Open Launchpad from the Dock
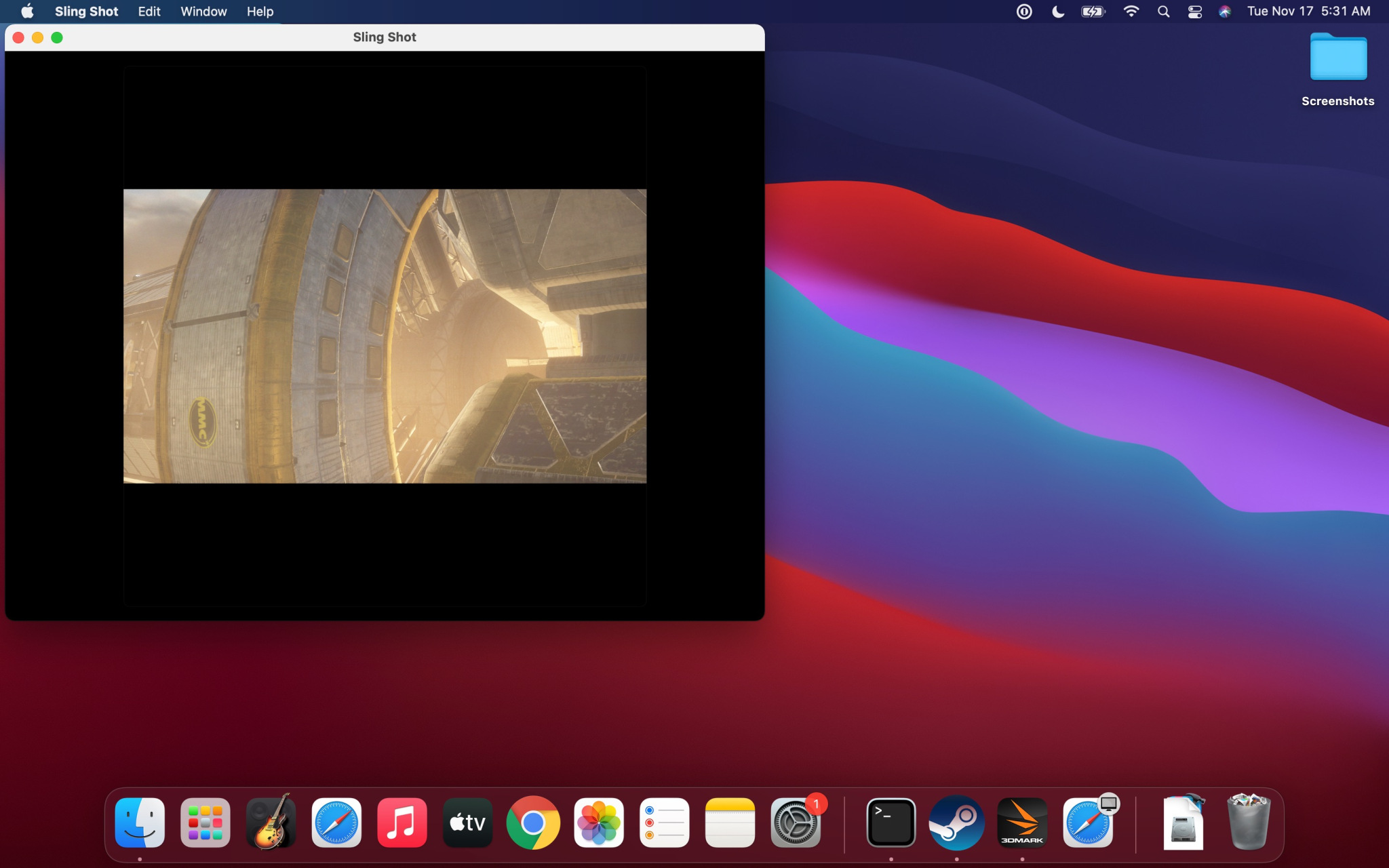Screen dimensions: 1389x868 click(206, 823)
